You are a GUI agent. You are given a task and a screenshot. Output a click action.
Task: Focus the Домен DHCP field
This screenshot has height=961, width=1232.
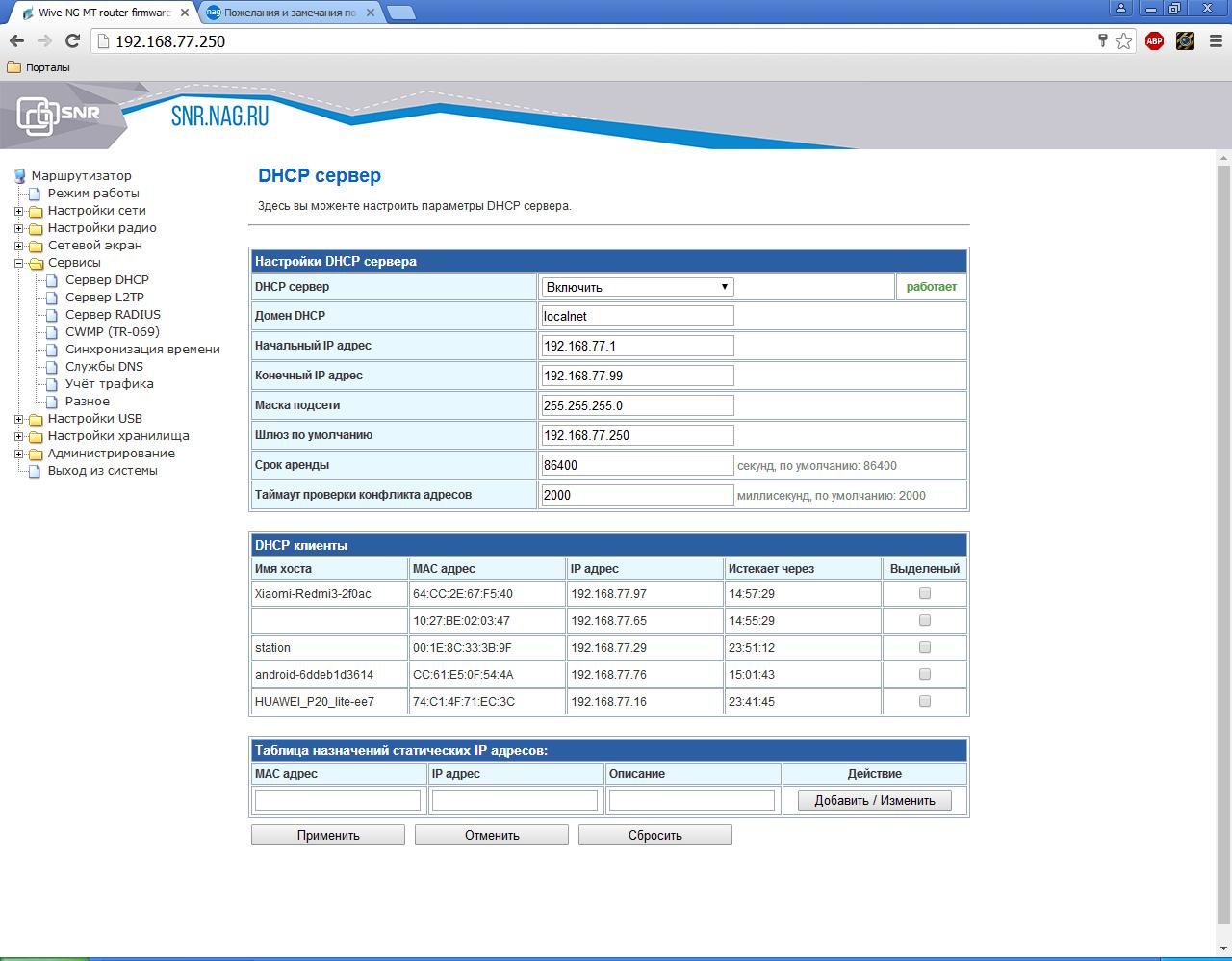point(637,316)
